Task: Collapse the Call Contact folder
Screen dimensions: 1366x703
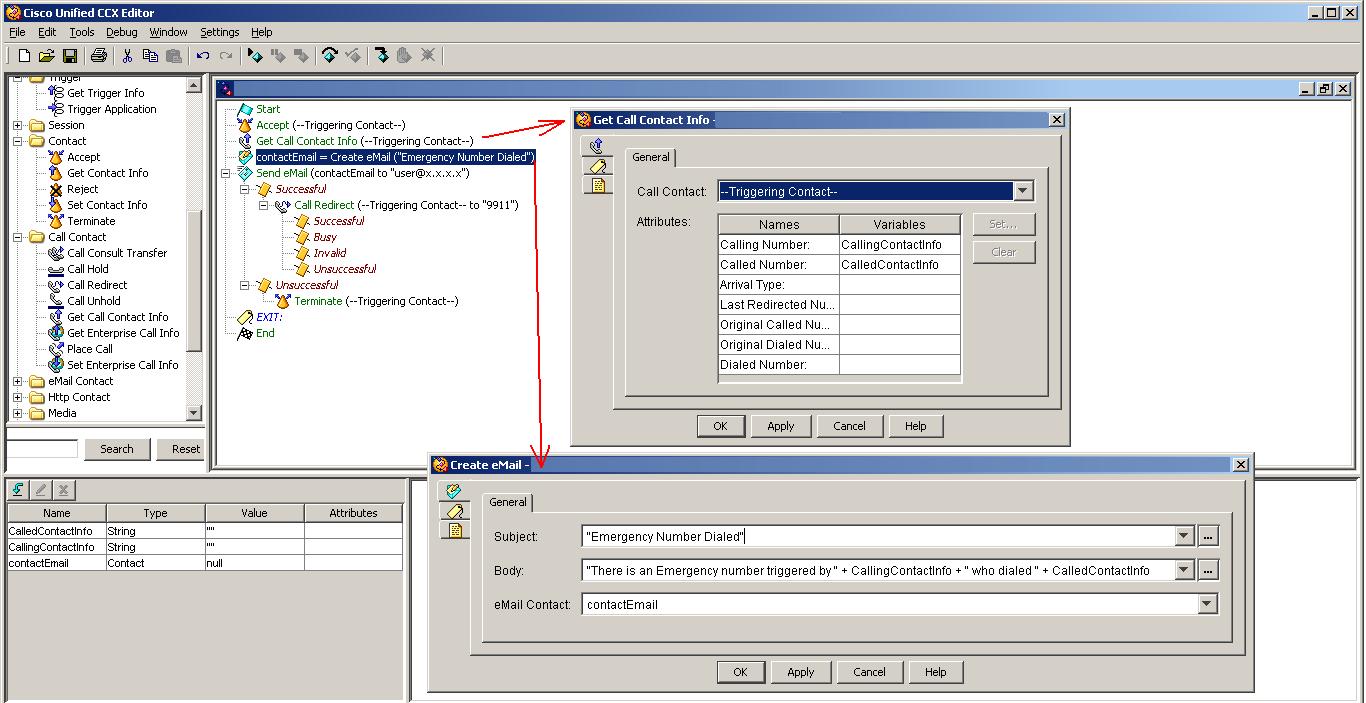Action: click(18, 238)
